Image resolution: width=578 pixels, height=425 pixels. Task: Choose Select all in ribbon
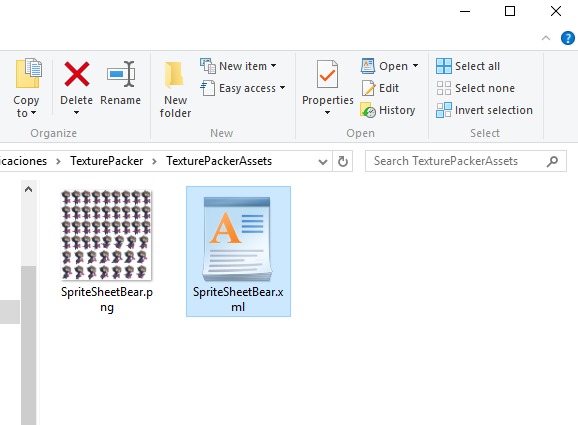click(x=468, y=66)
